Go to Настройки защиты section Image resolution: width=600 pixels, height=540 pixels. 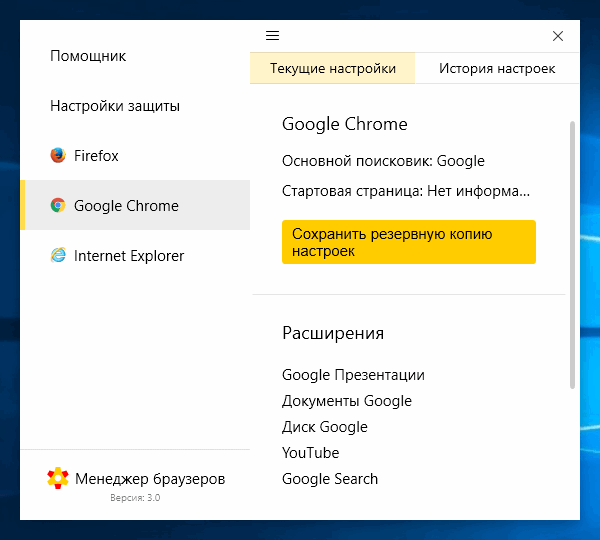[x=115, y=106]
